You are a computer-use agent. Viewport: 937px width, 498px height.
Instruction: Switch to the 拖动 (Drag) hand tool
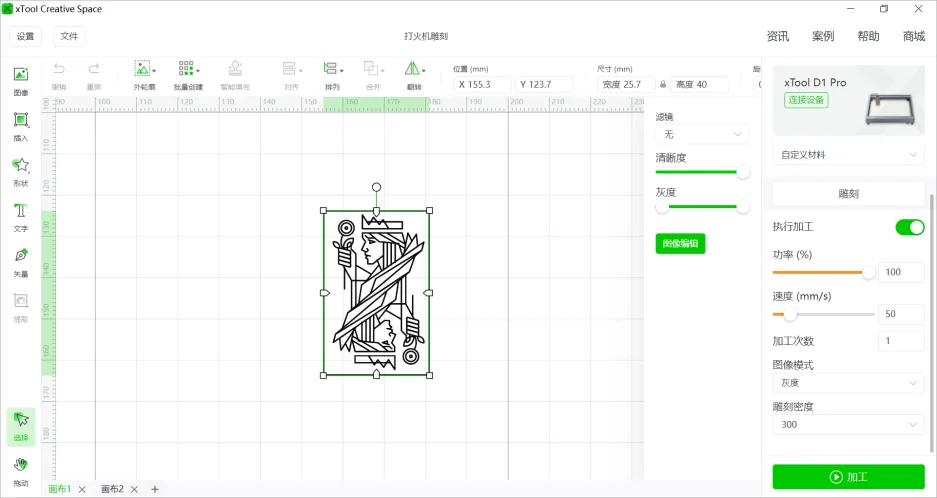click(21, 472)
